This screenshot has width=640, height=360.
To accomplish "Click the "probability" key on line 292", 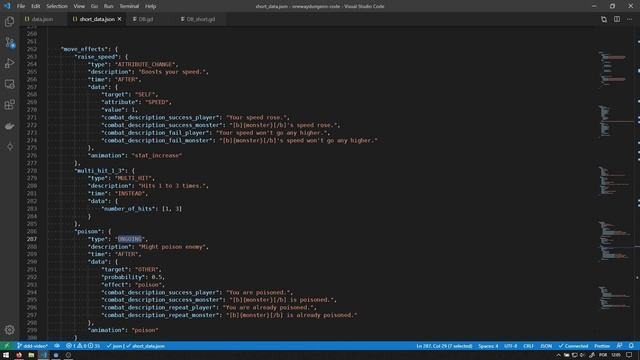I will [x=123, y=277].
